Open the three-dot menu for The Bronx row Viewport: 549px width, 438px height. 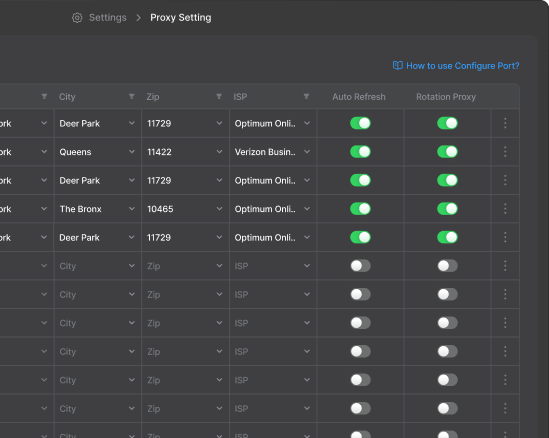click(x=505, y=209)
